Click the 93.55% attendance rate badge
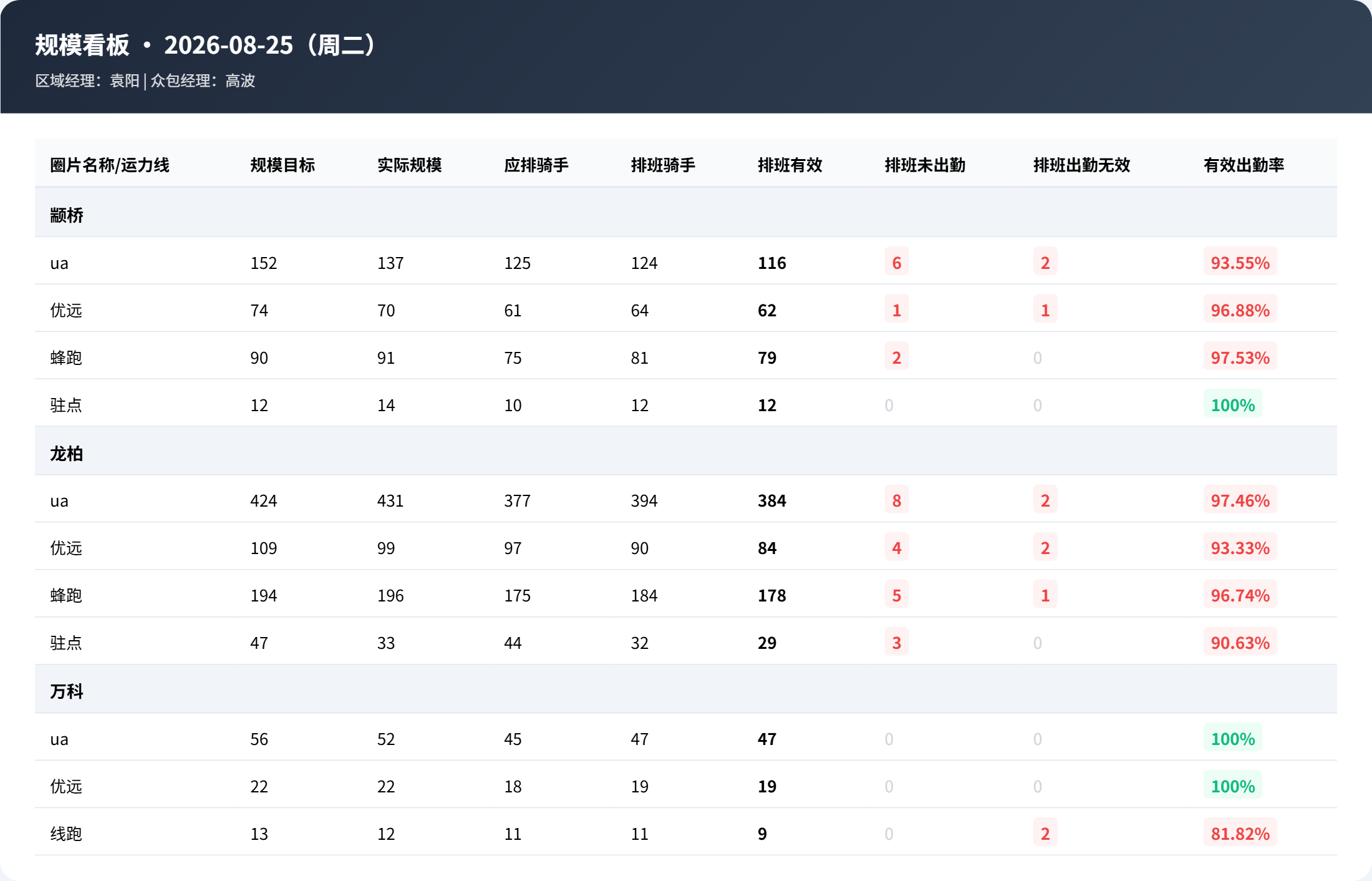1372x881 pixels. [1240, 261]
